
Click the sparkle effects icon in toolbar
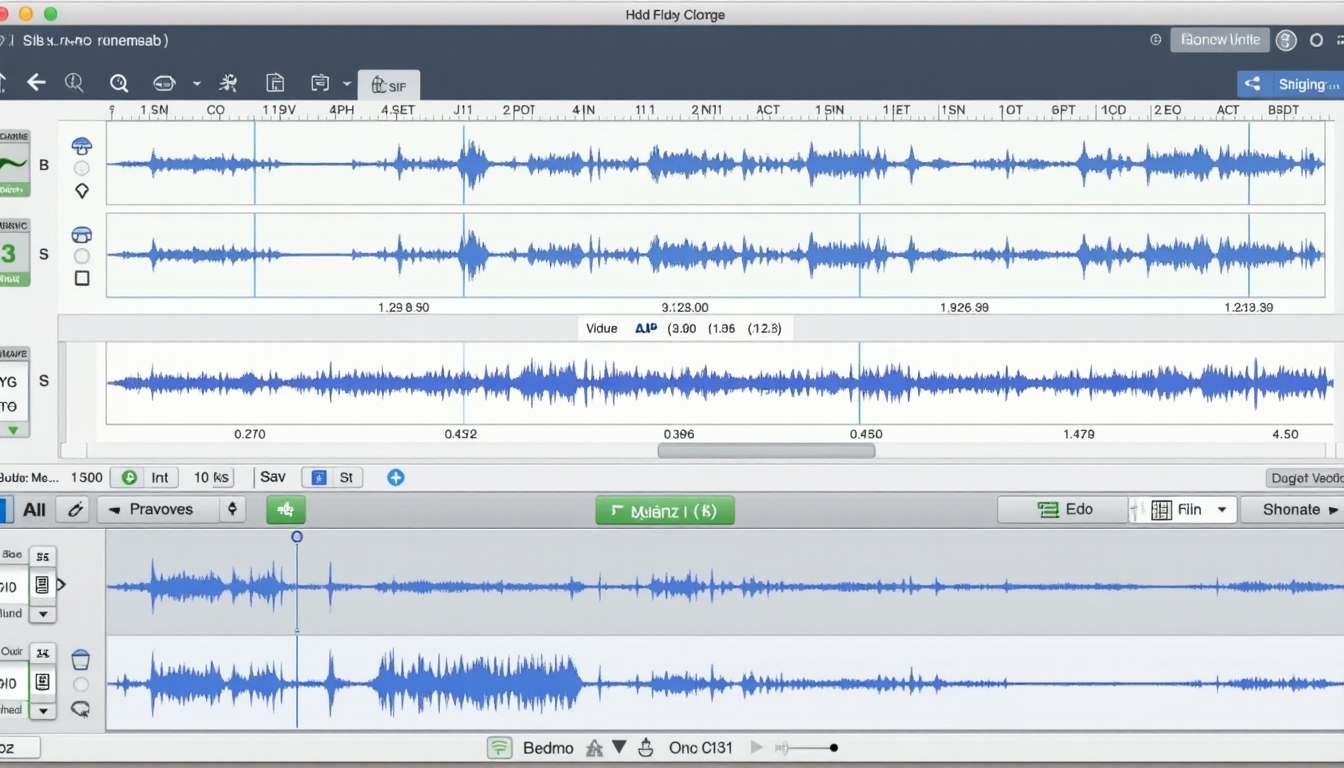click(x=229, y=83)
